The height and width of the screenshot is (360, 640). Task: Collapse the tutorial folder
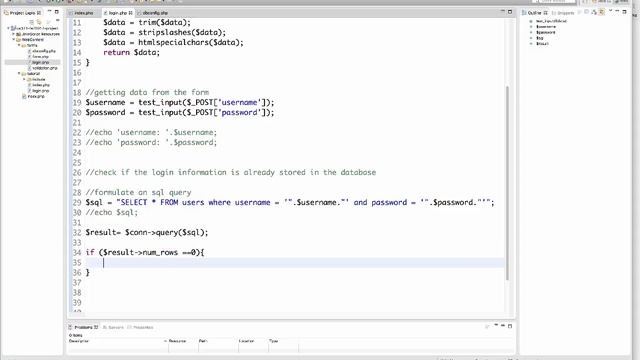[x=19, y=74]
